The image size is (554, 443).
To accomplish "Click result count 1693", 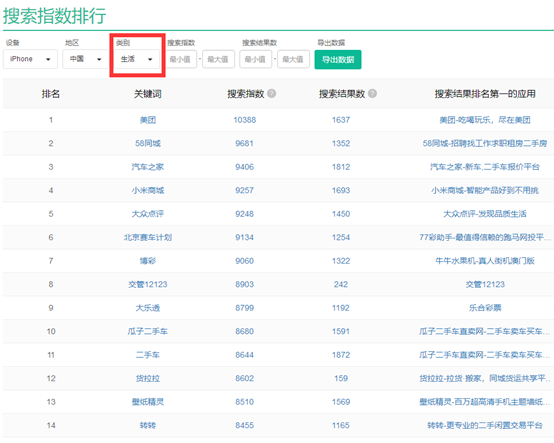I will [341, 190].
